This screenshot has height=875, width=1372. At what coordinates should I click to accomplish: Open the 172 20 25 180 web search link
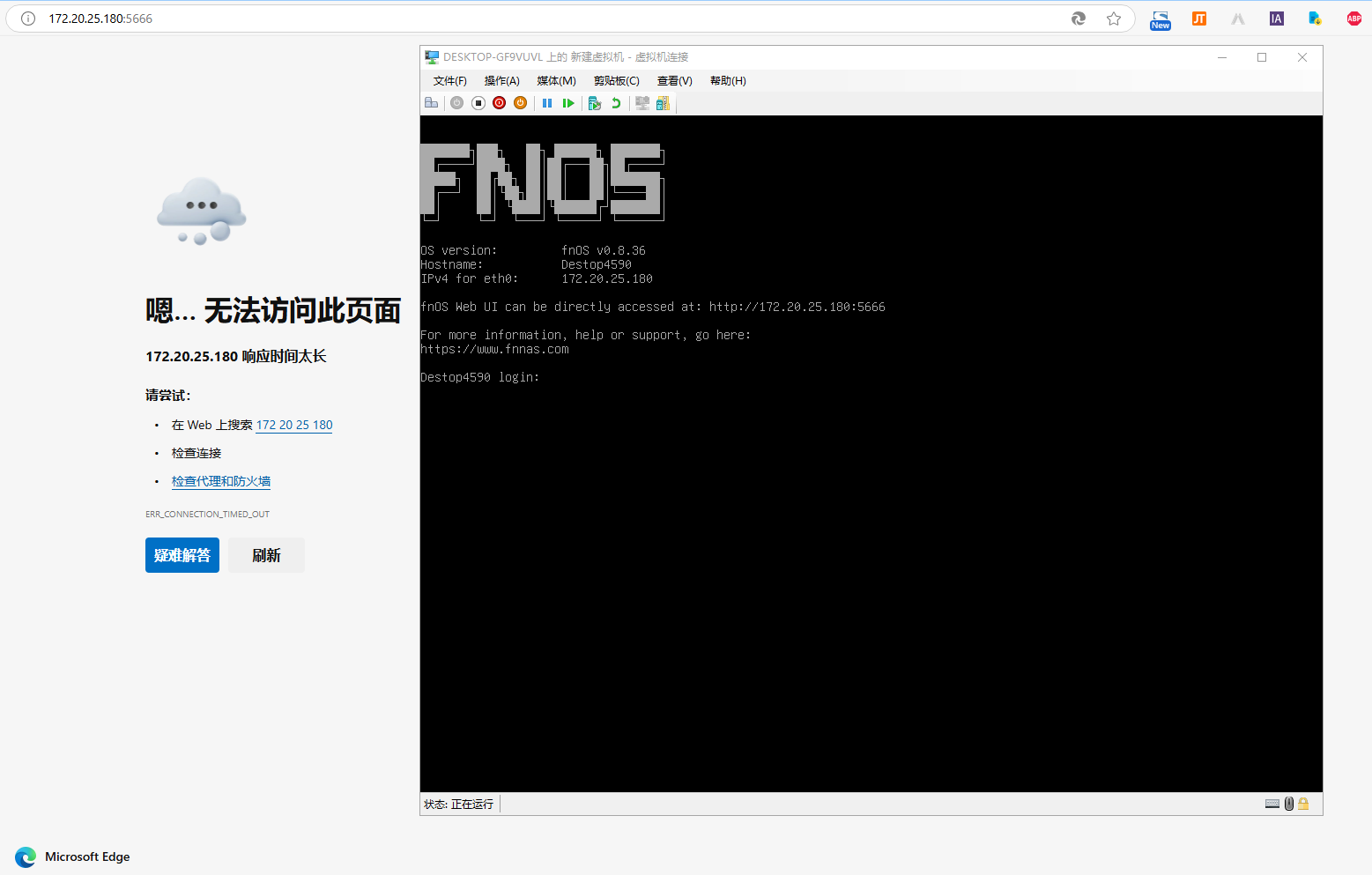tap(294, 425)
